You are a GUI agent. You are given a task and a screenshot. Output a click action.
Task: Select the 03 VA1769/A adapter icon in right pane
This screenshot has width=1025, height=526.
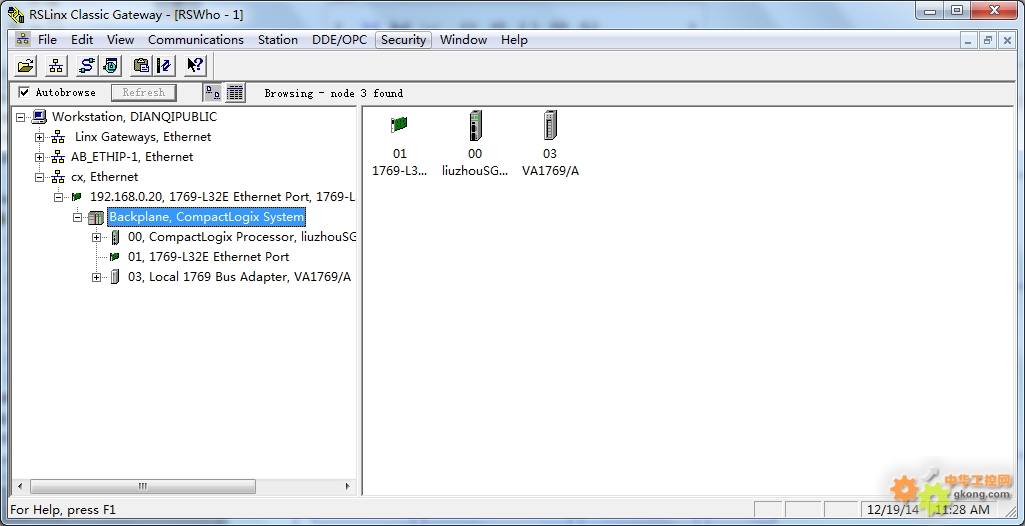550,125
